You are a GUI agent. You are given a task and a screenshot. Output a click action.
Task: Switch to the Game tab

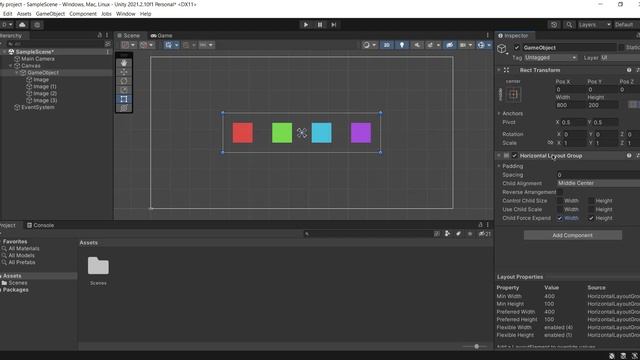point(162,36)
